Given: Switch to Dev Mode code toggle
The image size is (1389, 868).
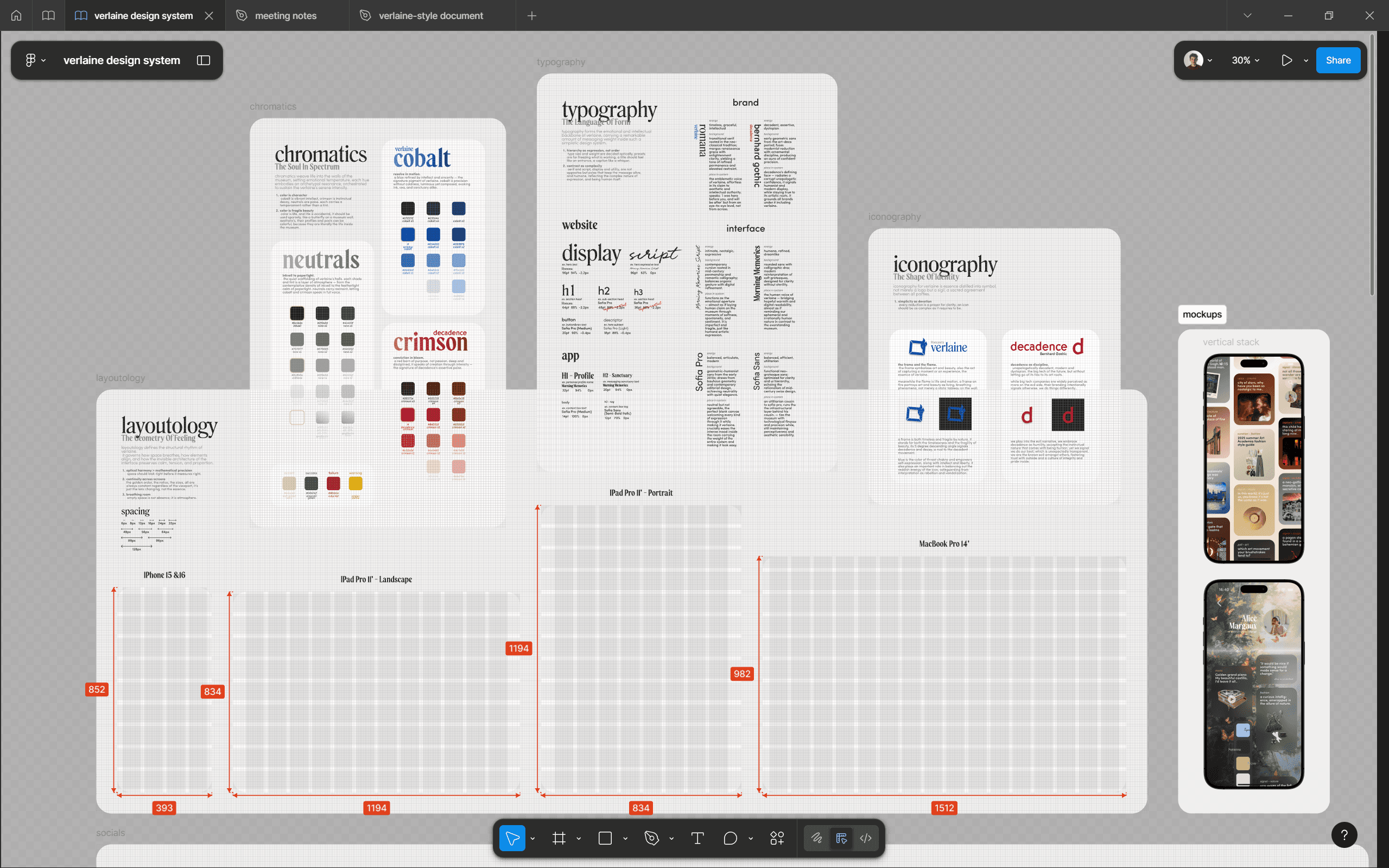Looking at the screenshot, I should 866,838.
